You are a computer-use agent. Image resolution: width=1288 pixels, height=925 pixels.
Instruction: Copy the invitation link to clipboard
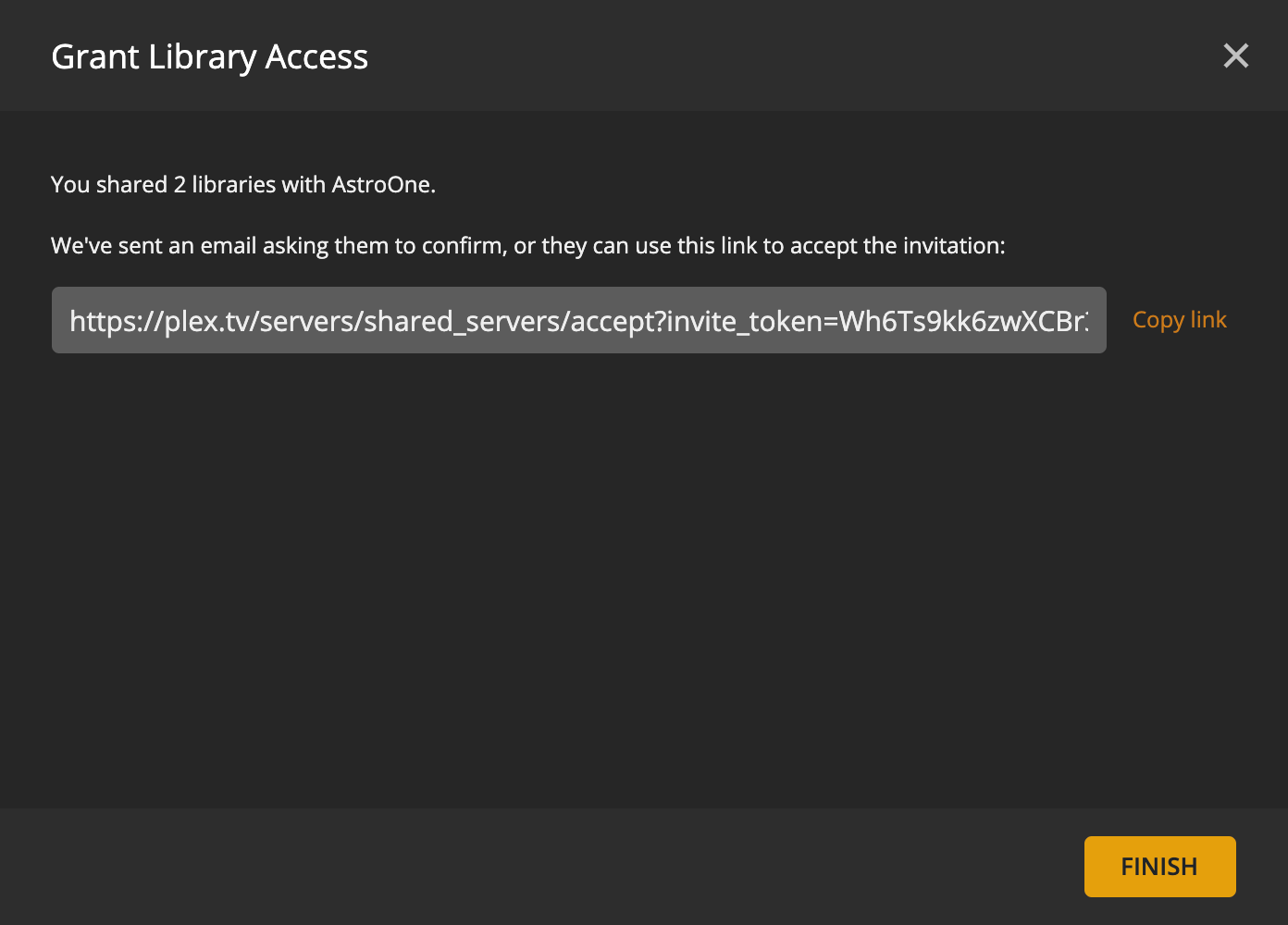[x=1179, y=319]
